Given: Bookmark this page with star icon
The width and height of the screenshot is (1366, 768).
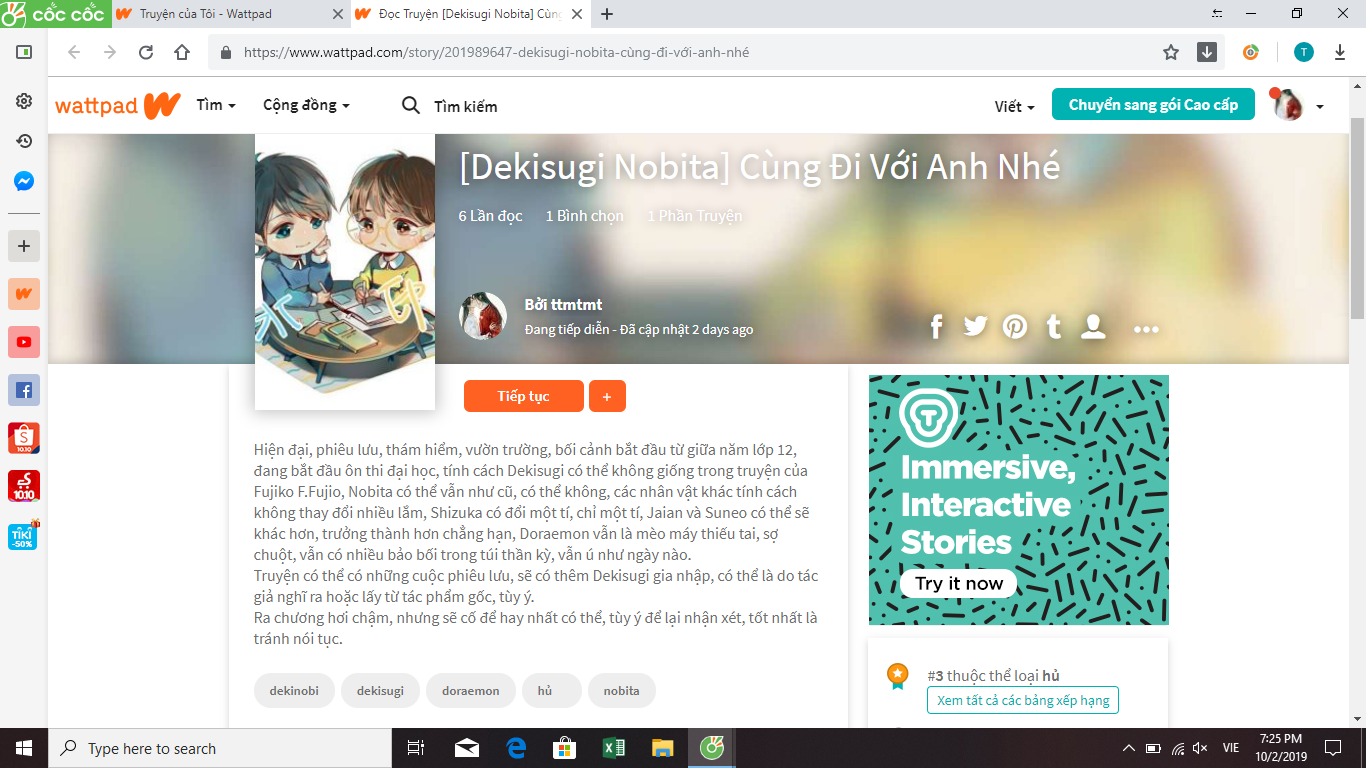Looking at the screenshot, I should coord(1171,53).
